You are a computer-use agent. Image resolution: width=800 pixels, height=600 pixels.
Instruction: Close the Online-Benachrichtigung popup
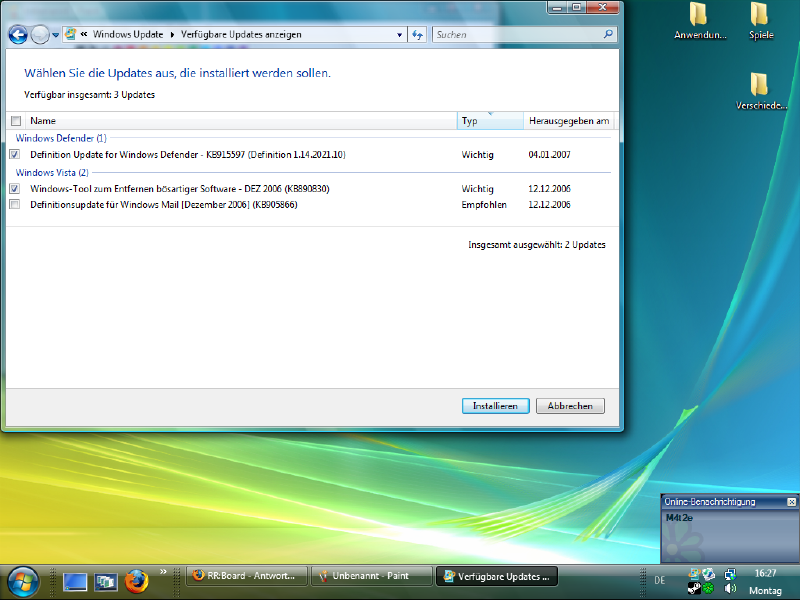tap(791, 502)
